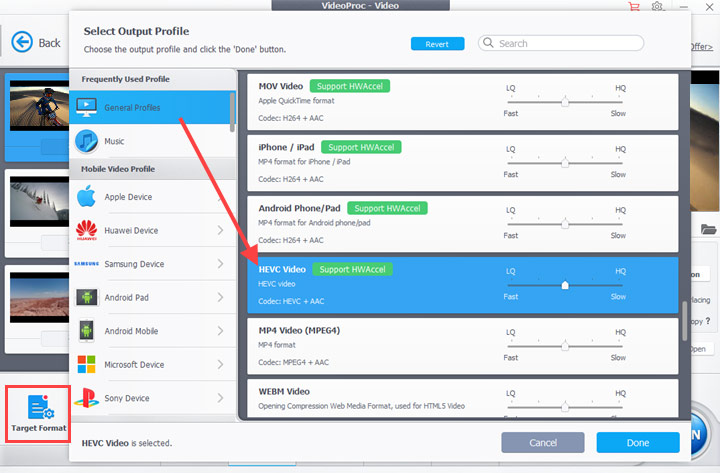This screenshot has height=473, width=720.
Task: Click the Search input field
Action: pos(561,43)
